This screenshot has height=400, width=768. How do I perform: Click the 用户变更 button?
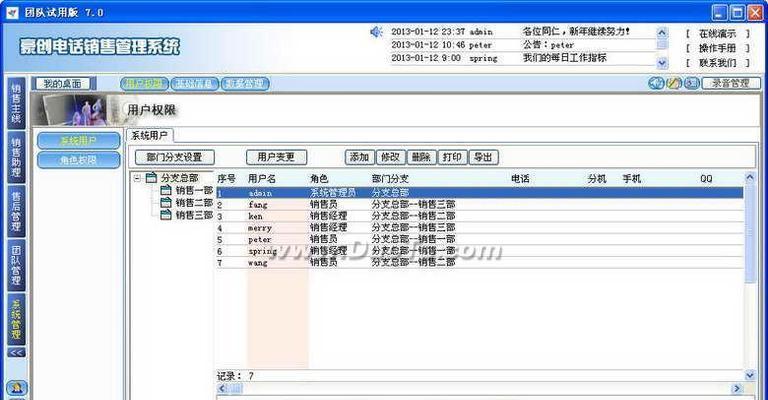click(276, 157)
